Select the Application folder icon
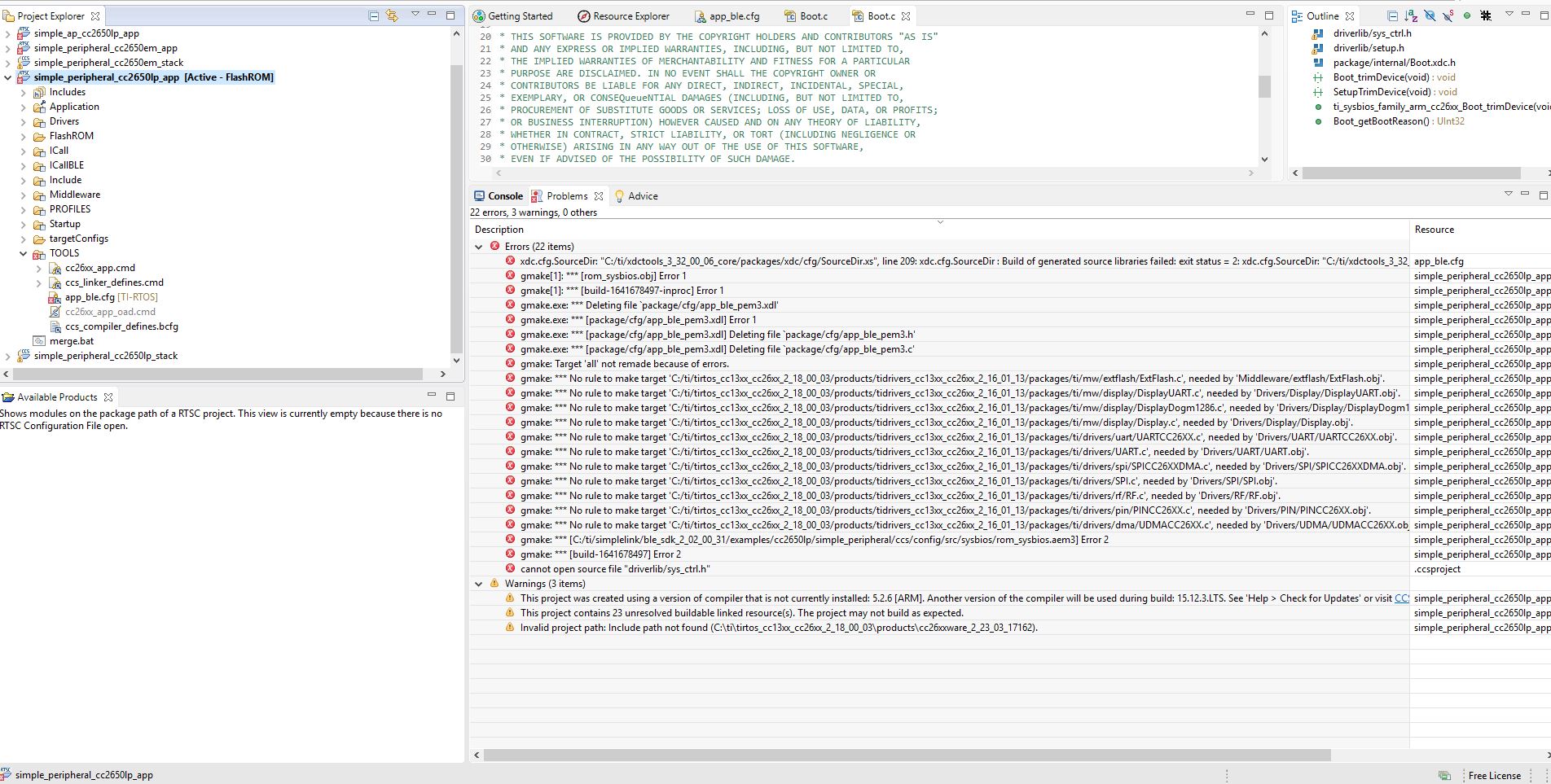The image size is (1551, 784). [39, 107]
